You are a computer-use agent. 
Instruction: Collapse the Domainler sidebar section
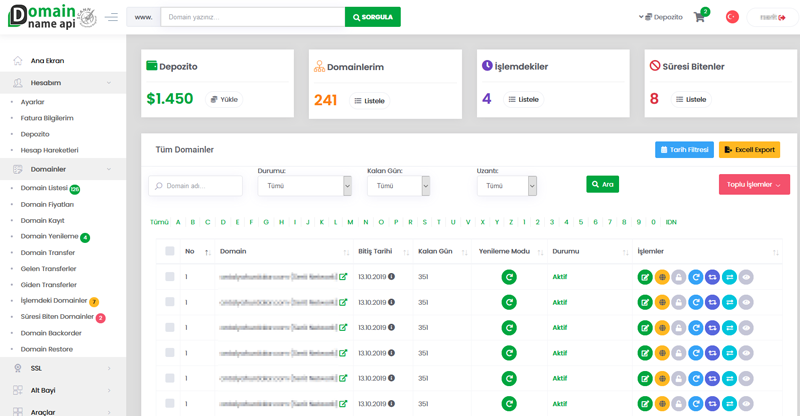(x=63, y=169)
